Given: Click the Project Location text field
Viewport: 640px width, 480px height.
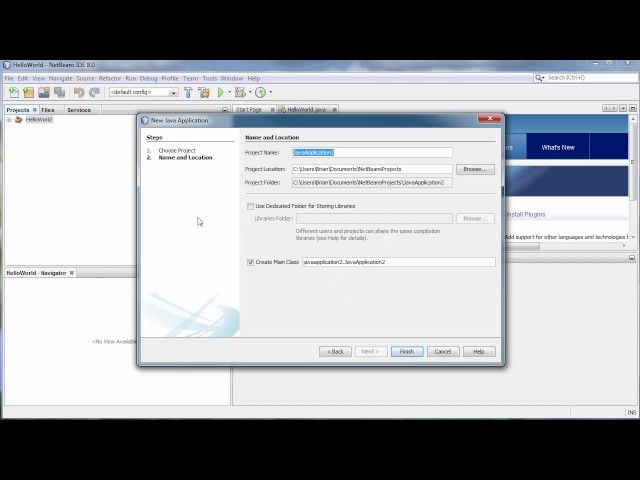Looking at the screenshot, I should (x=372, y=169).
